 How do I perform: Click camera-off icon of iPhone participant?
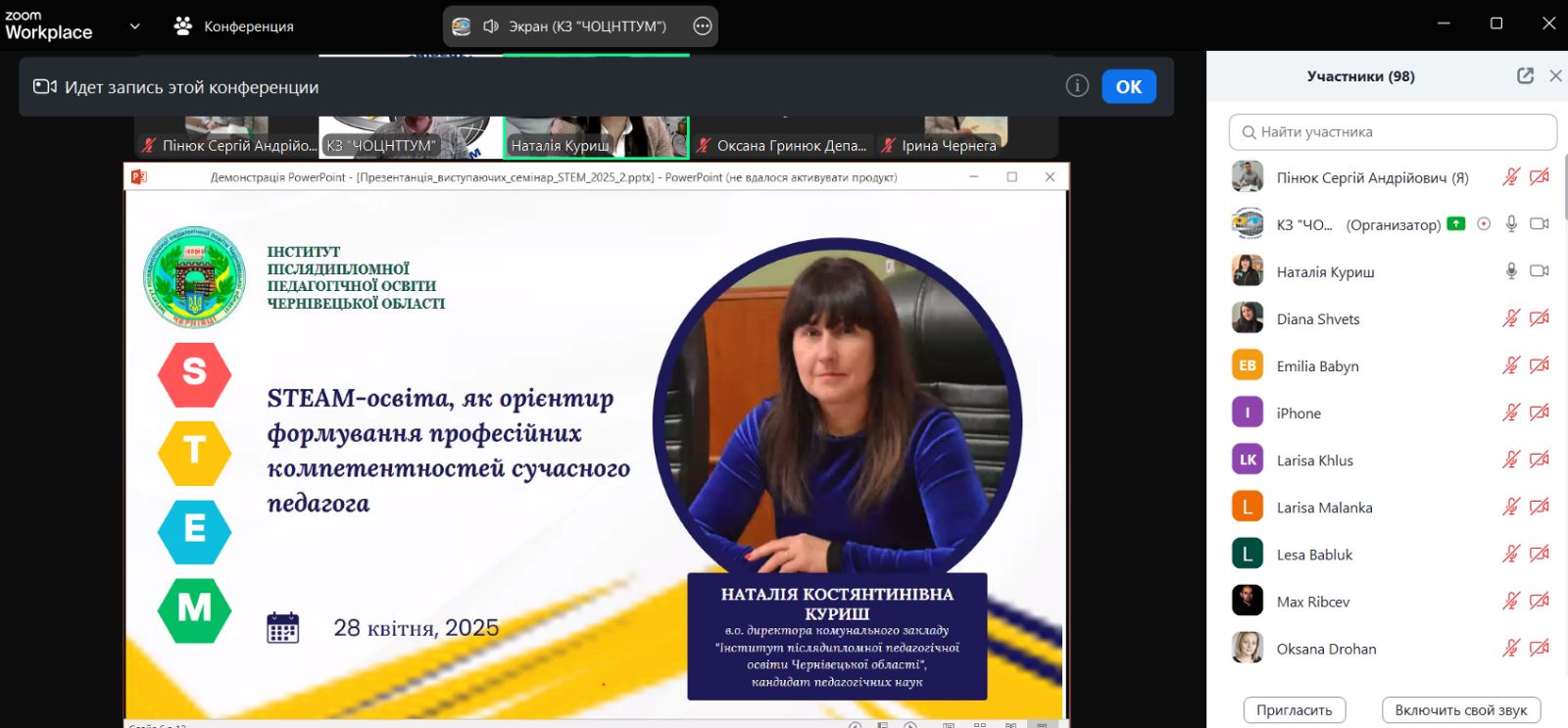[x=1540, y=413]
